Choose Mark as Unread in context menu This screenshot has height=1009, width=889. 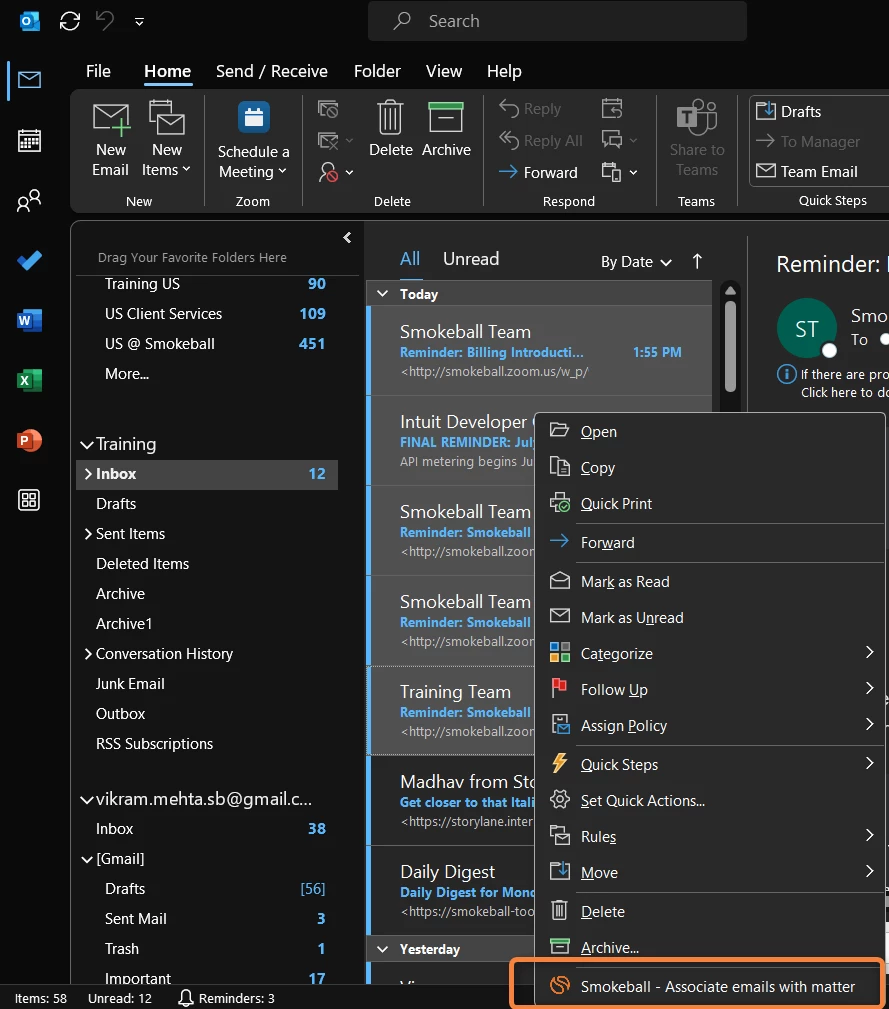710,617
